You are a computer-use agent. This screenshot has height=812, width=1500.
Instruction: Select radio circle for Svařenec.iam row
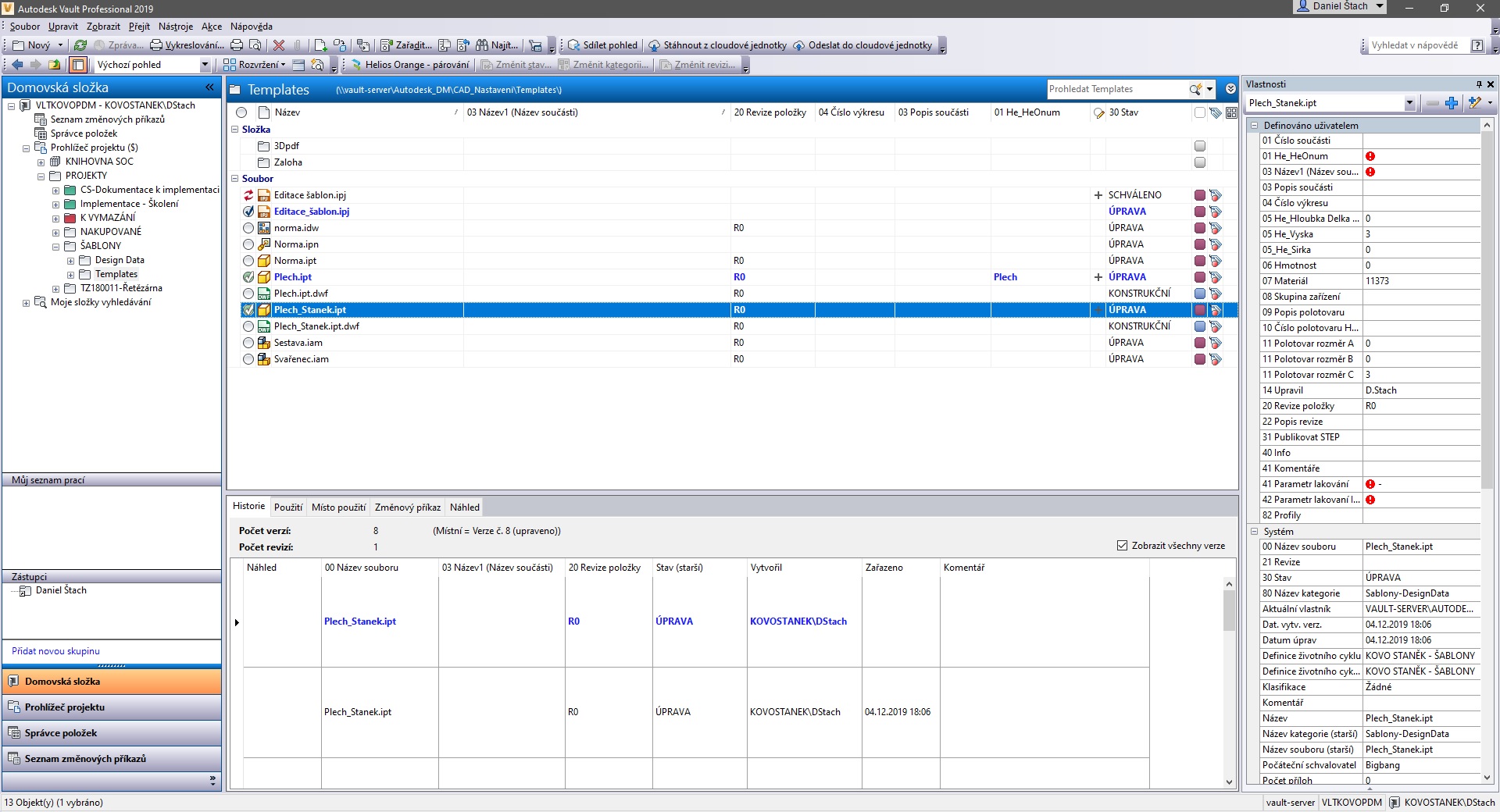tap(248, 359)
